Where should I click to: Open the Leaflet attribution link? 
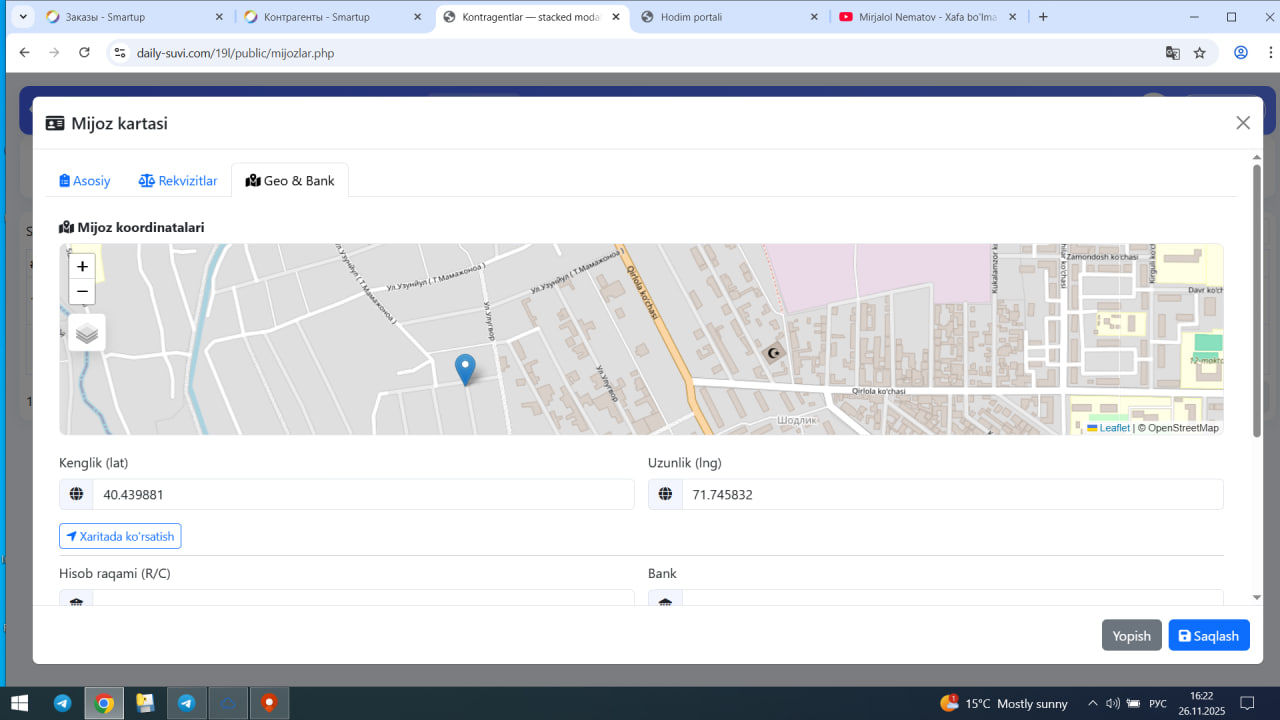tap(1114, 428)
